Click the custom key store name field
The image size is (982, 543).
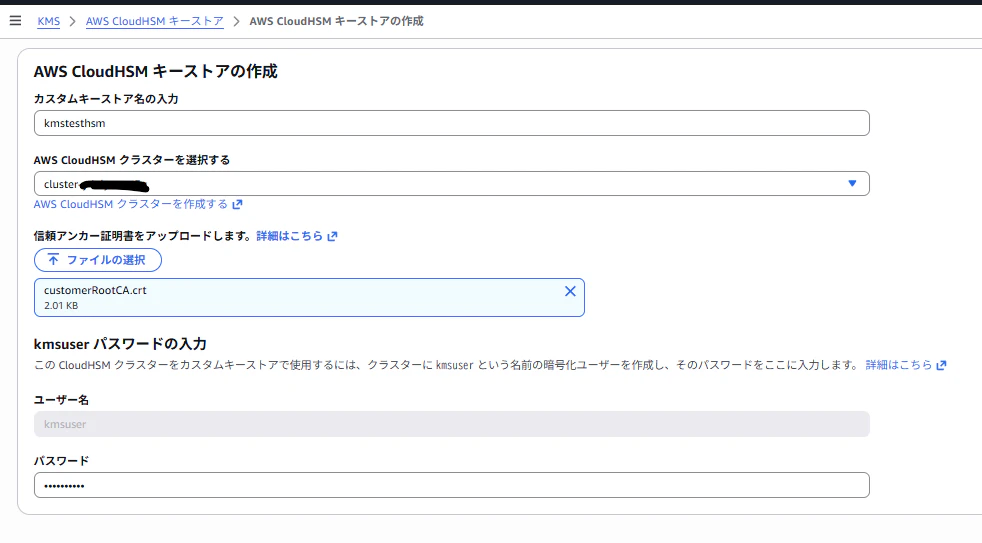tap(452, 123)
